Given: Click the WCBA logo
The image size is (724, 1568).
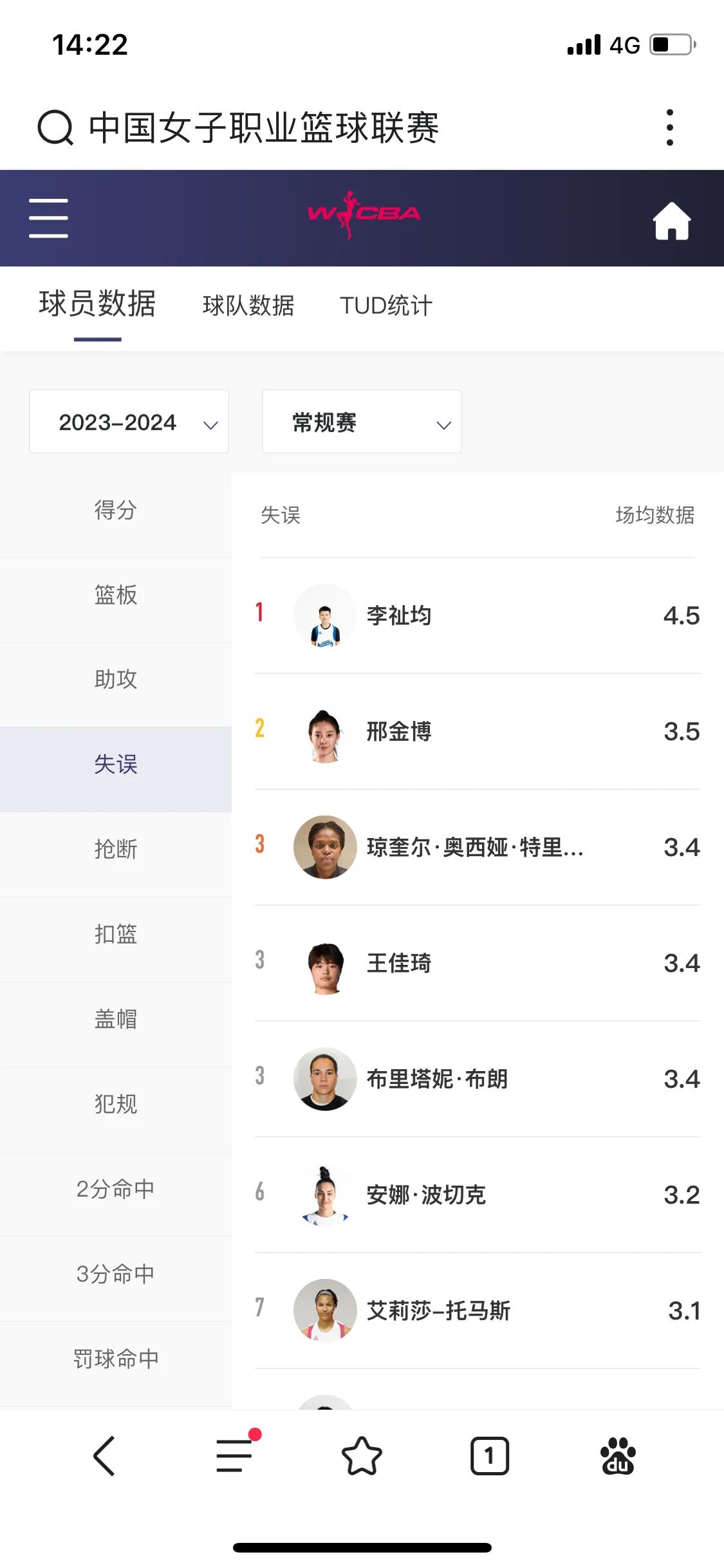Looking at the screenshot, I should tap(364, 214).
